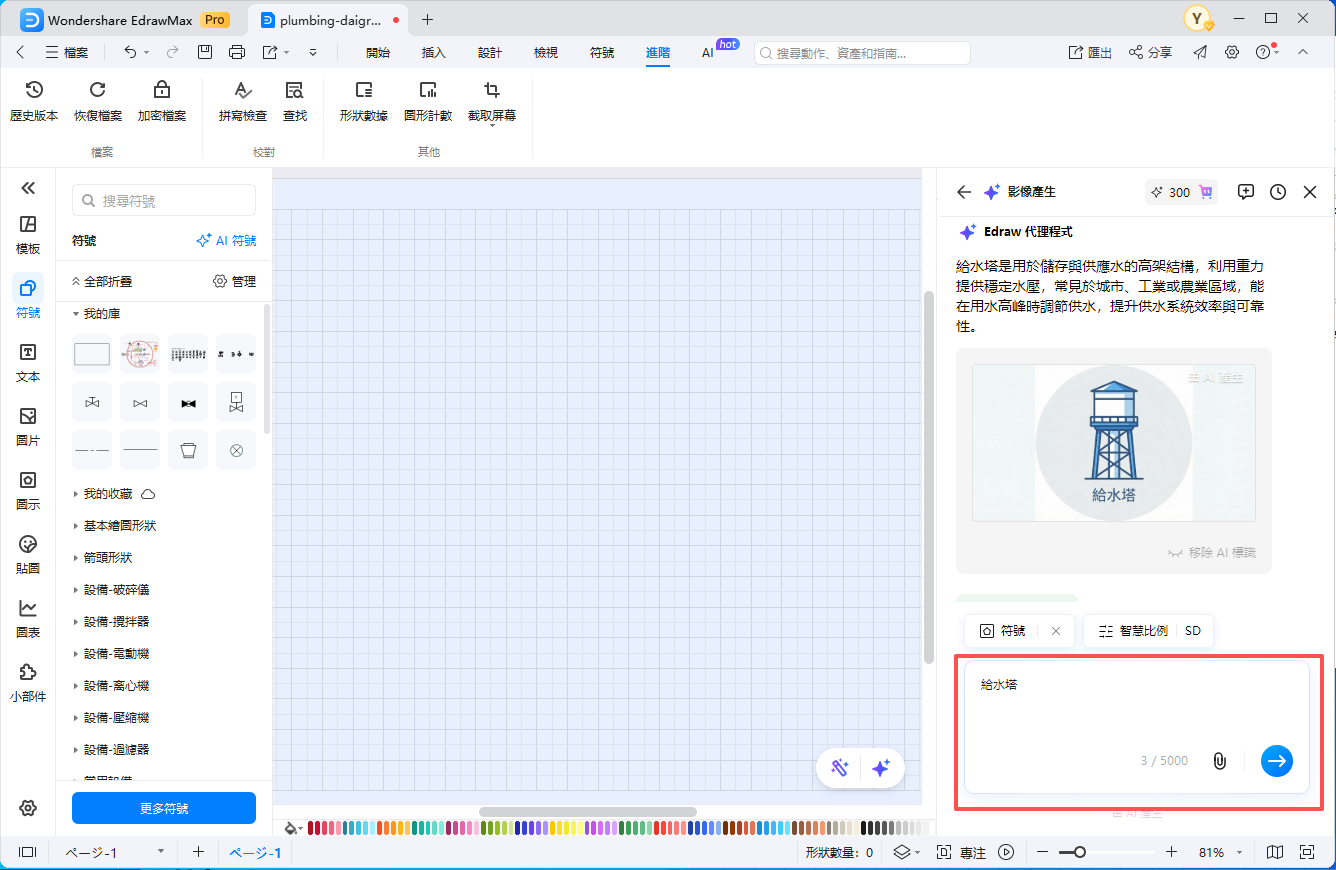Remove the 符號 tag with its X
Screen dimensions: 1336x870
[x=1056, y=631]
